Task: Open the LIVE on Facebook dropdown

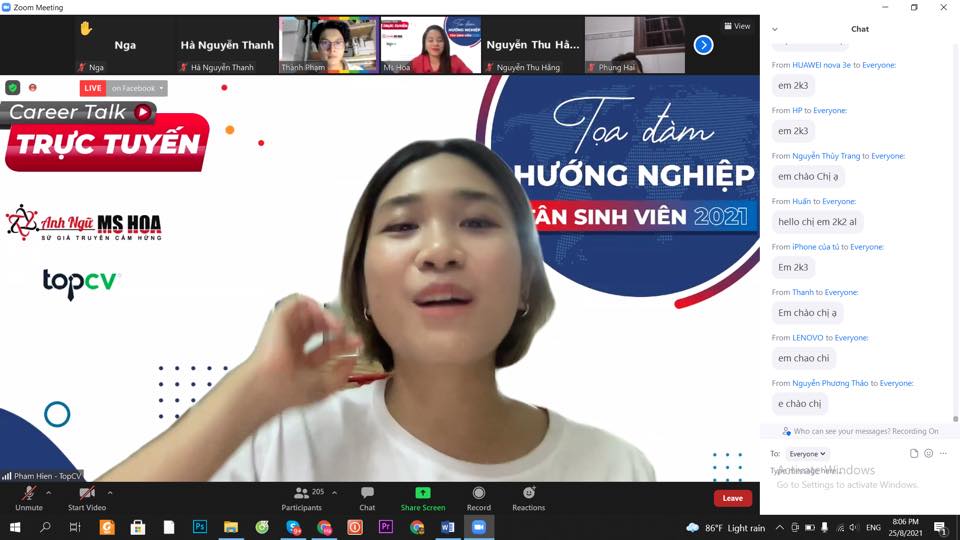Action: 137,88
